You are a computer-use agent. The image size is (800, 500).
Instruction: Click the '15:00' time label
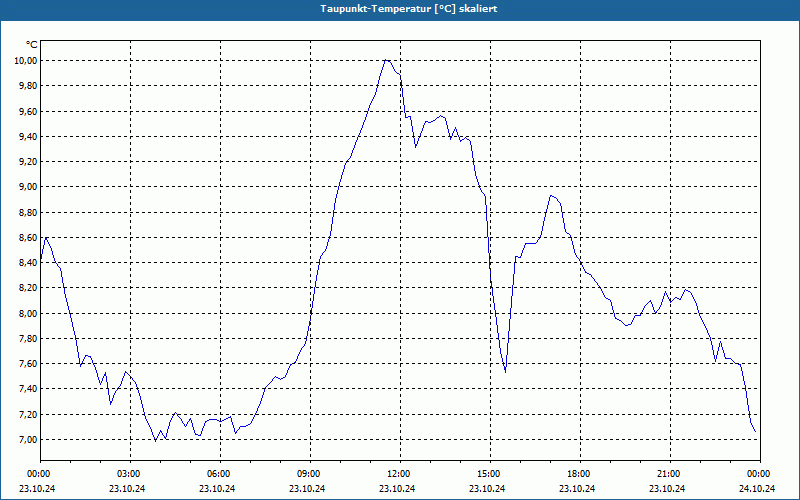coord(490,474)
